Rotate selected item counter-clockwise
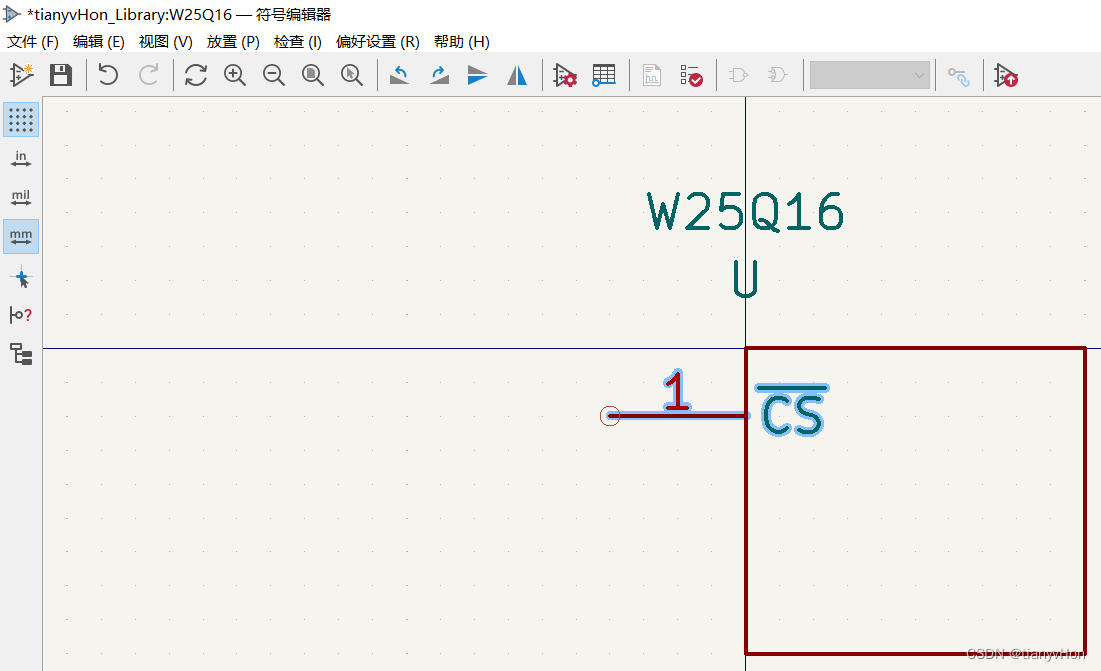1101x671 pixels. coord(400,74)
